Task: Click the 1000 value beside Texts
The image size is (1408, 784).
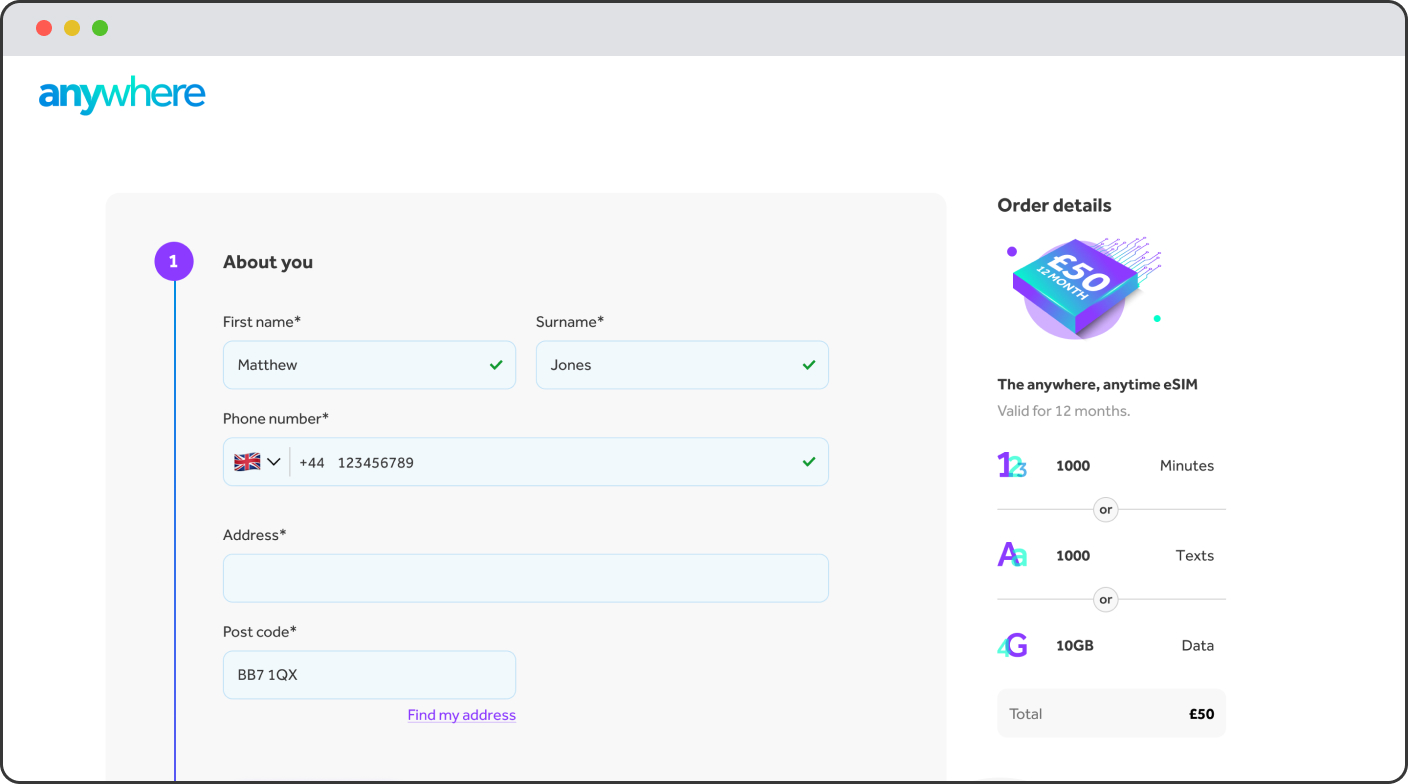Action: click(1073, 556)
